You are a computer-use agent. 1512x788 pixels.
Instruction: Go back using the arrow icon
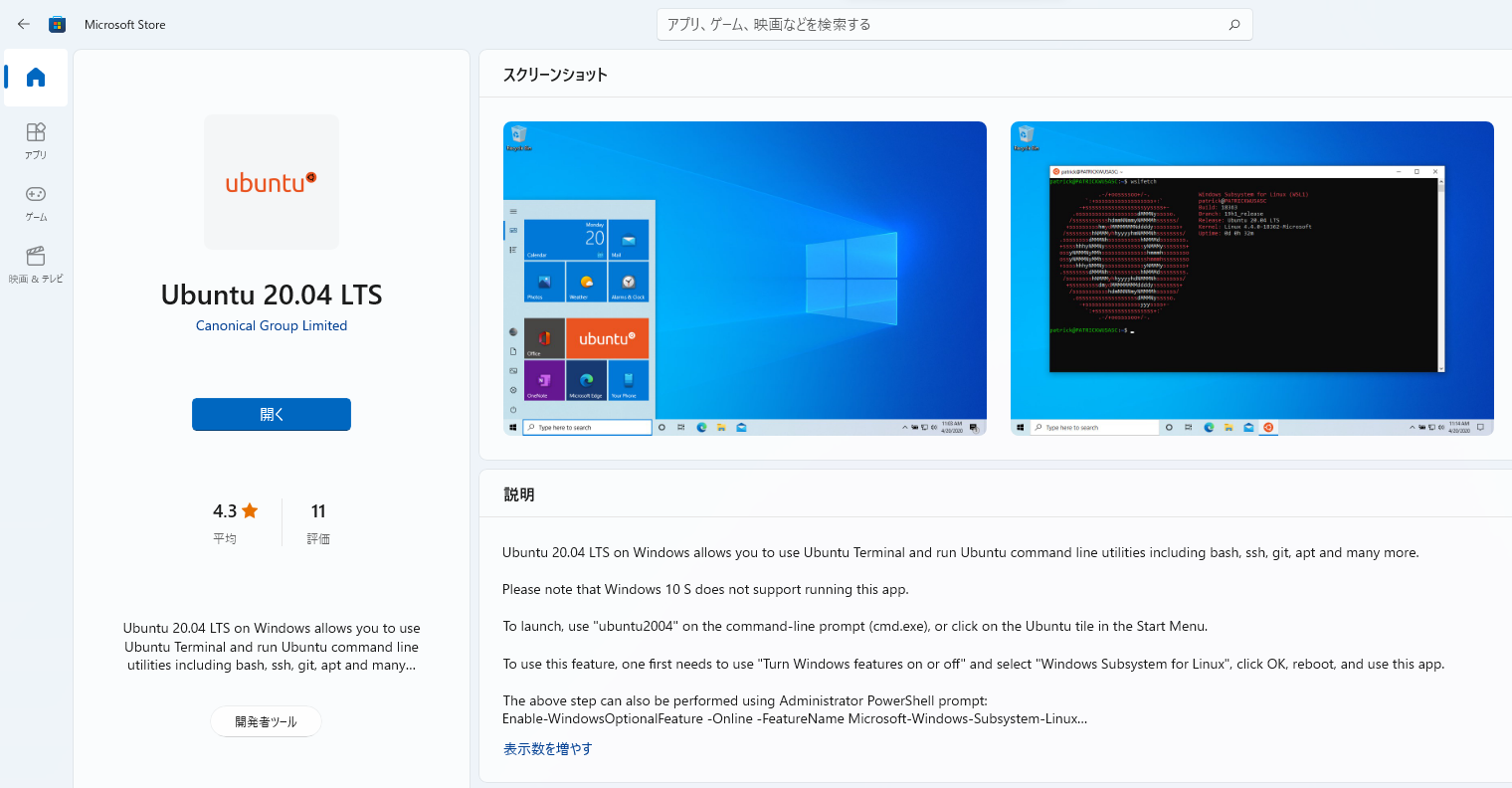tap(22, 24)
